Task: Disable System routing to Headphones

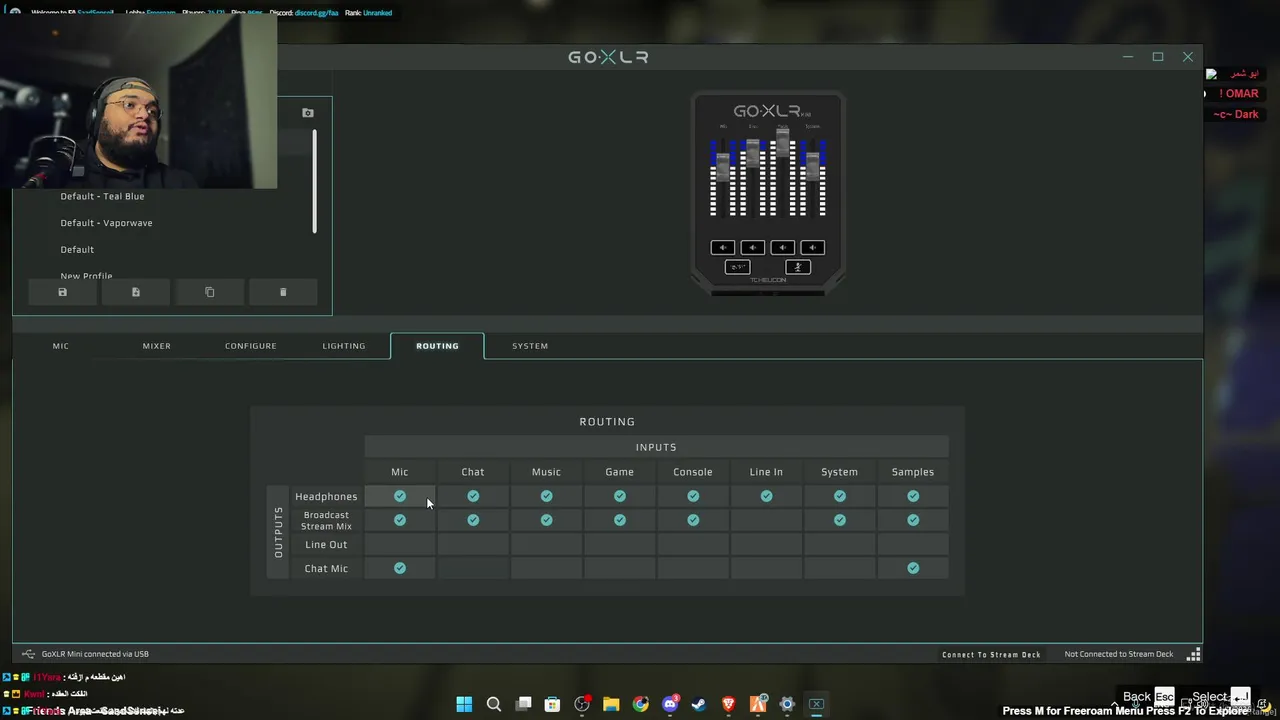Action: (840, 496)
